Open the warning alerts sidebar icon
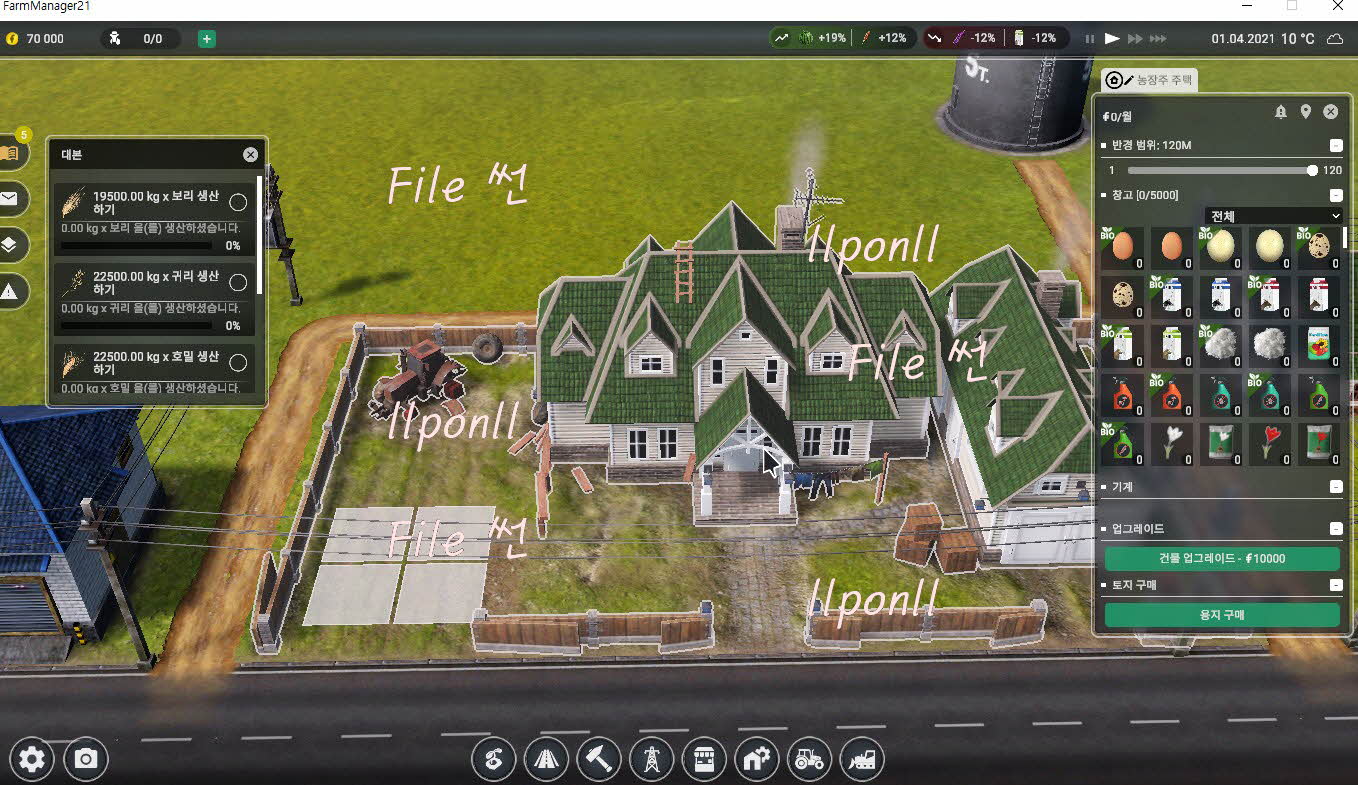 coord(9,291)
